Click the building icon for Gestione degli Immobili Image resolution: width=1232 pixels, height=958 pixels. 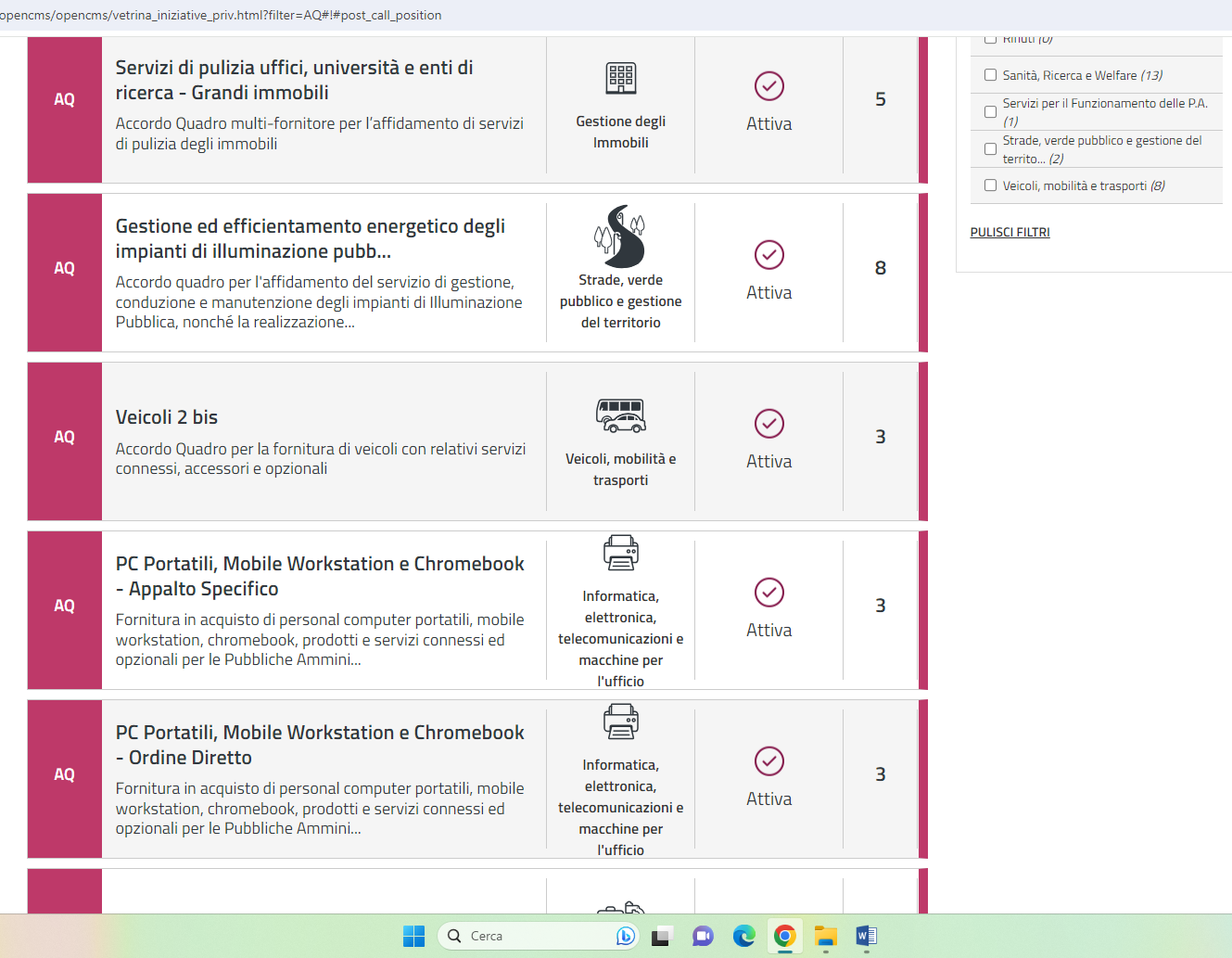coord(620,79)
